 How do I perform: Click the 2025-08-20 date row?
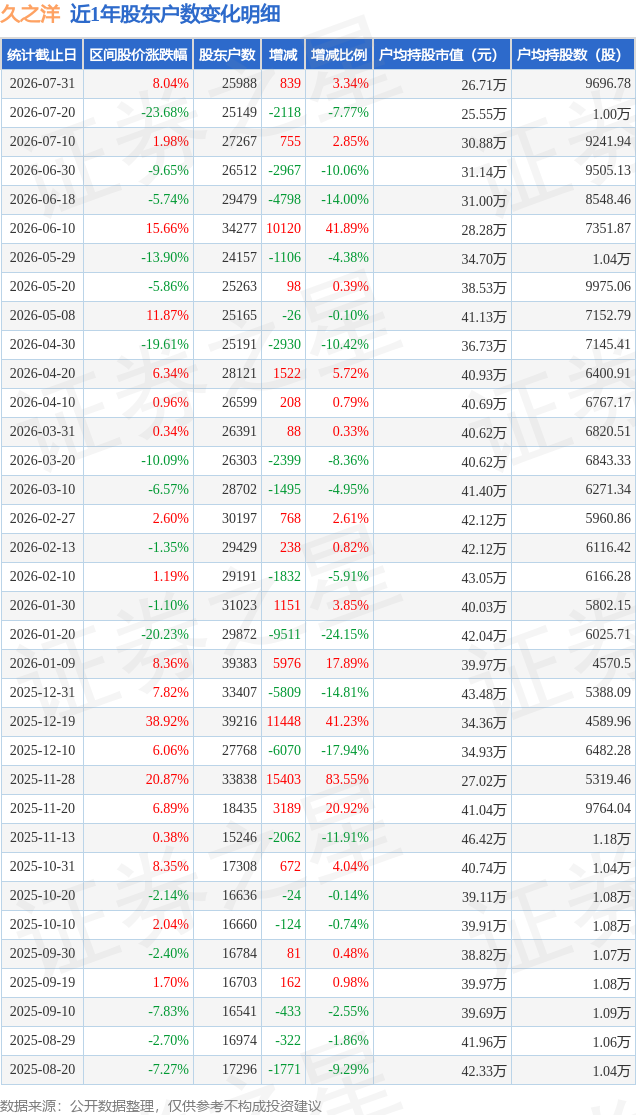[318, 1070]
